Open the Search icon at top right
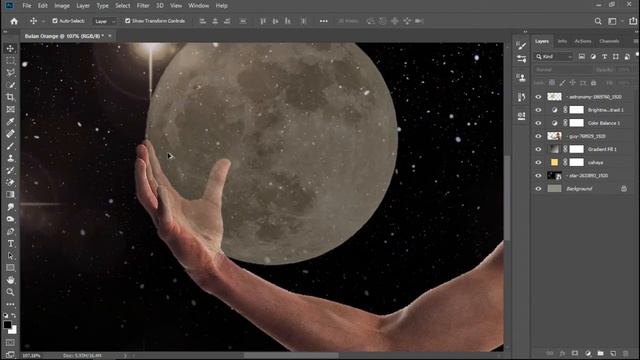The height and width of the screenshot is (360, 640). click(598, 21)
